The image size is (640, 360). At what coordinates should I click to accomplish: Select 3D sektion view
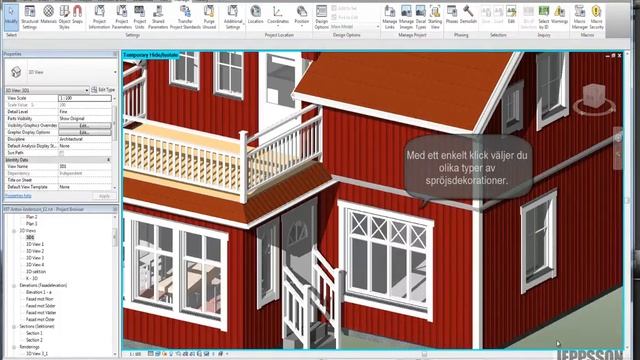[36, 271]
